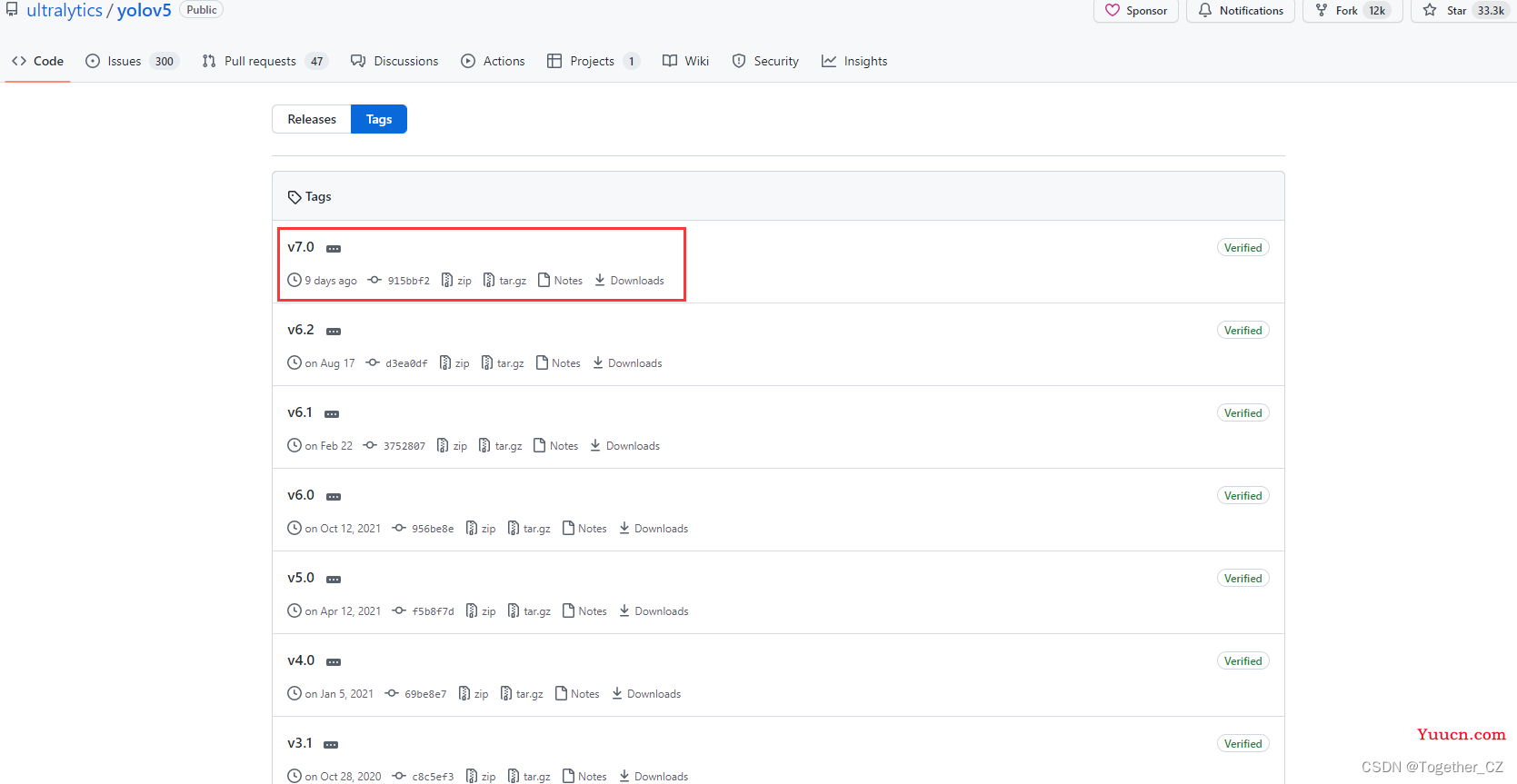This screenshot has height=784, width=1517.
Task: Go to the Discussions tab
Action: click(394, 61)
